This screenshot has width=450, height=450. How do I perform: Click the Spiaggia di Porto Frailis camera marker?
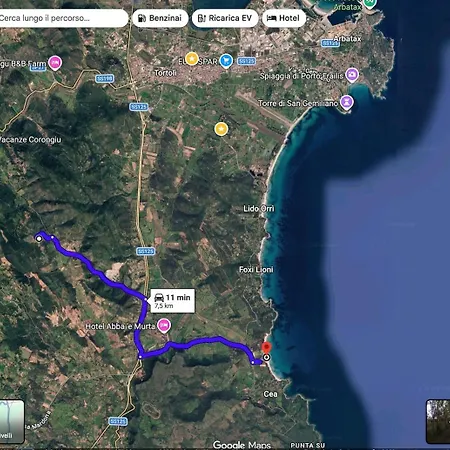(352, 75)
